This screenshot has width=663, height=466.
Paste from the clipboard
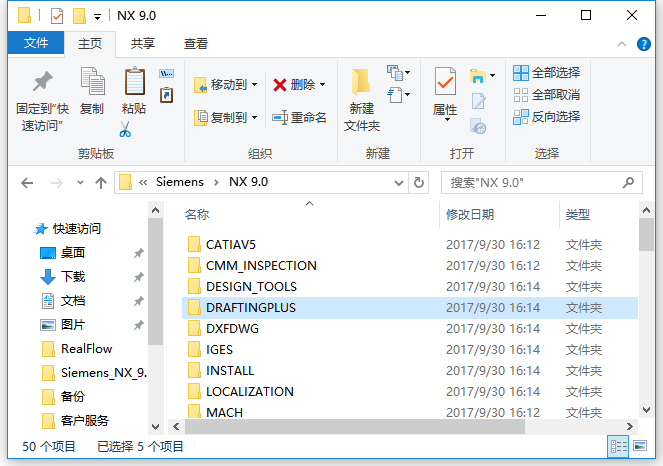(134, 91)
